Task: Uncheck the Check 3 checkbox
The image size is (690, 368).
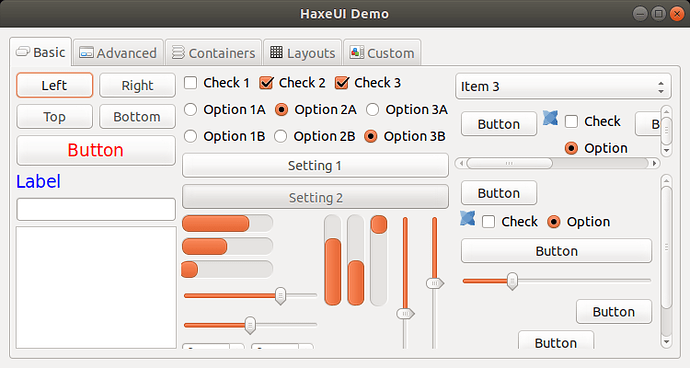Action: pyautogui.click(x=342, y=83)
